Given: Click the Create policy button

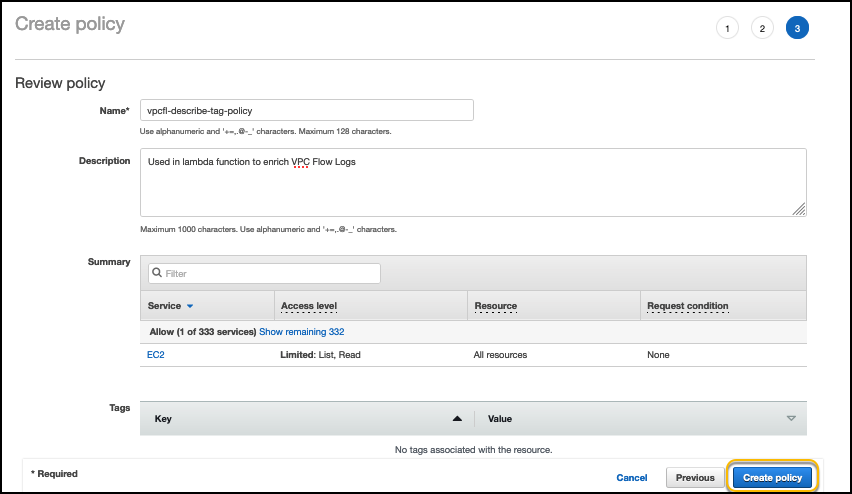Looking at the screenshot, I should [772, 478].
